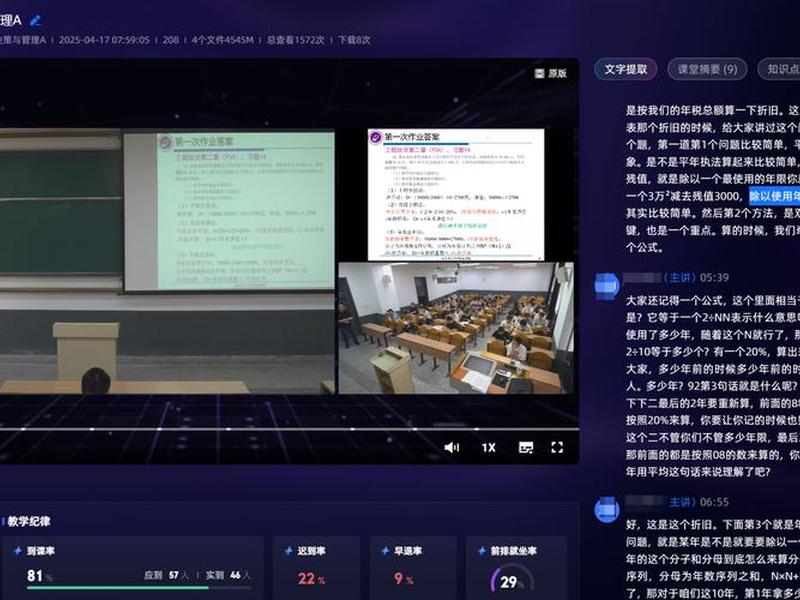This screenshot has height=600, width=800.
Task: Change playback speed from 1X
Action: [x=488, y=447]
